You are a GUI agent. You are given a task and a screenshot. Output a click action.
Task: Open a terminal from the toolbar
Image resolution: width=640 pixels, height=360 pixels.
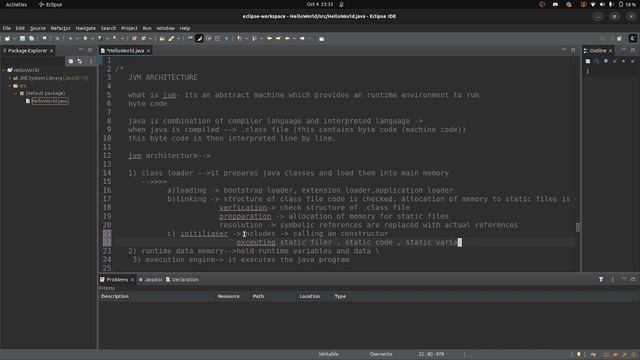44,38
